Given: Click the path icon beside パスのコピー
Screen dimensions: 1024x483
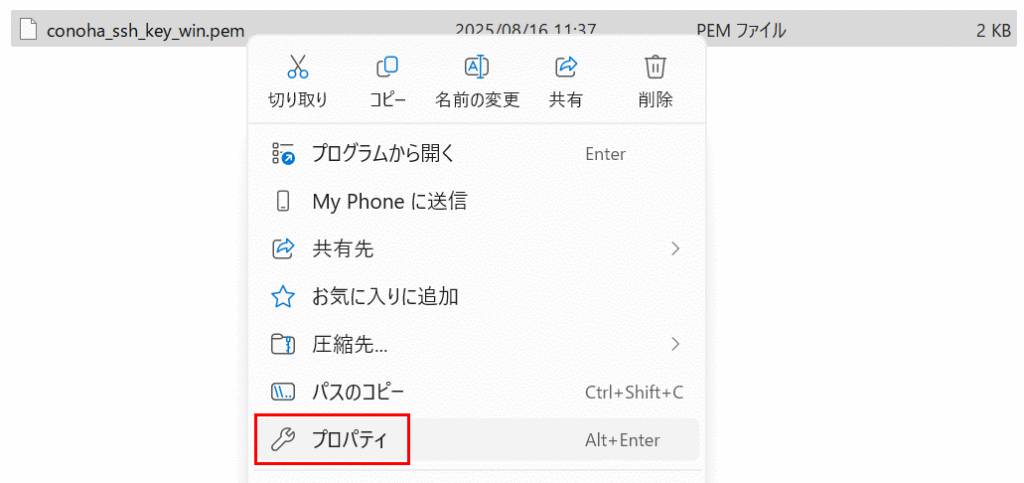Looking at the screenshot, I should click(283, 392).
